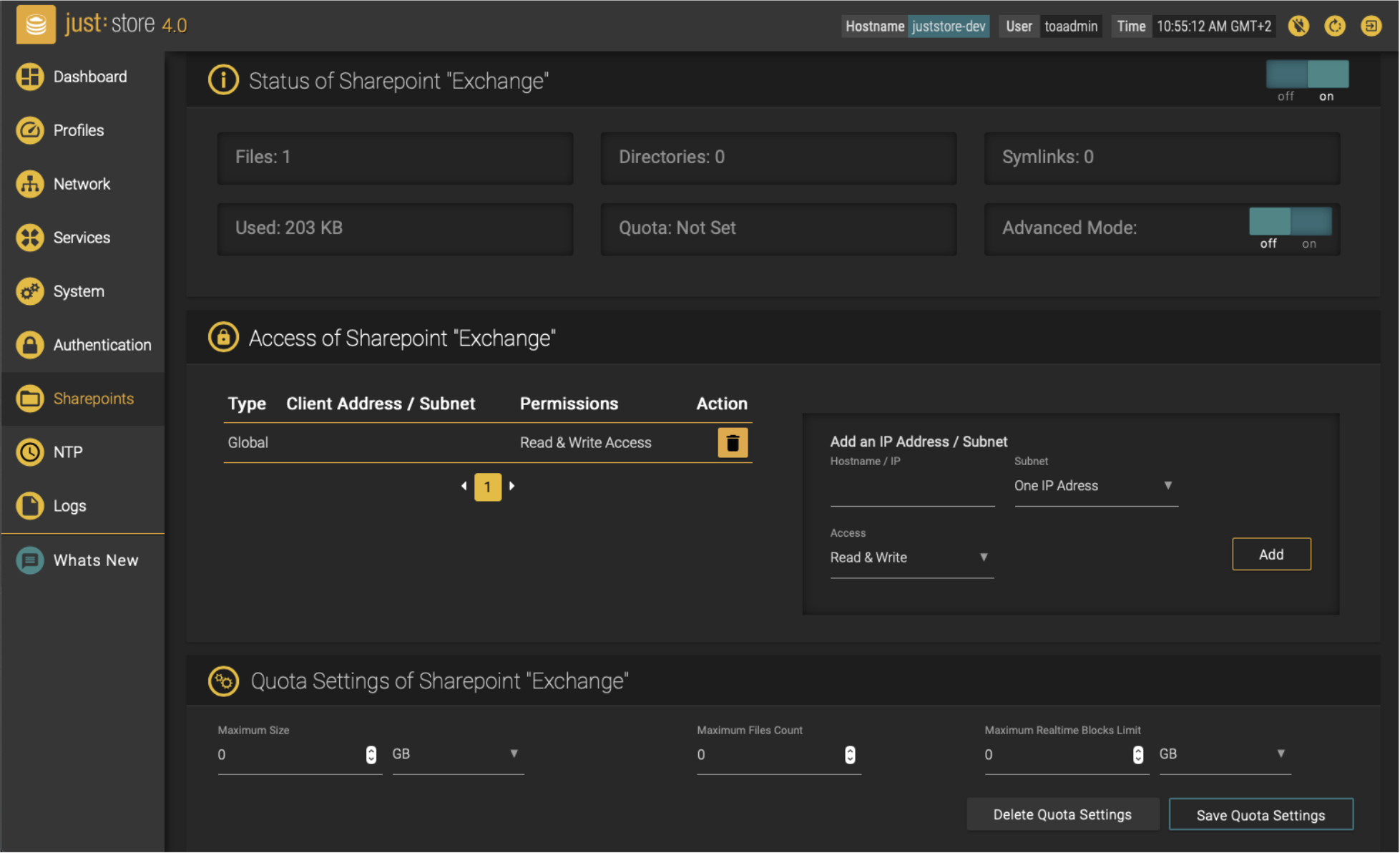Screen dimensions: 1400x853
Task: Toggle Sharepoint Exchange status switch
Action: click(1307, 74)
